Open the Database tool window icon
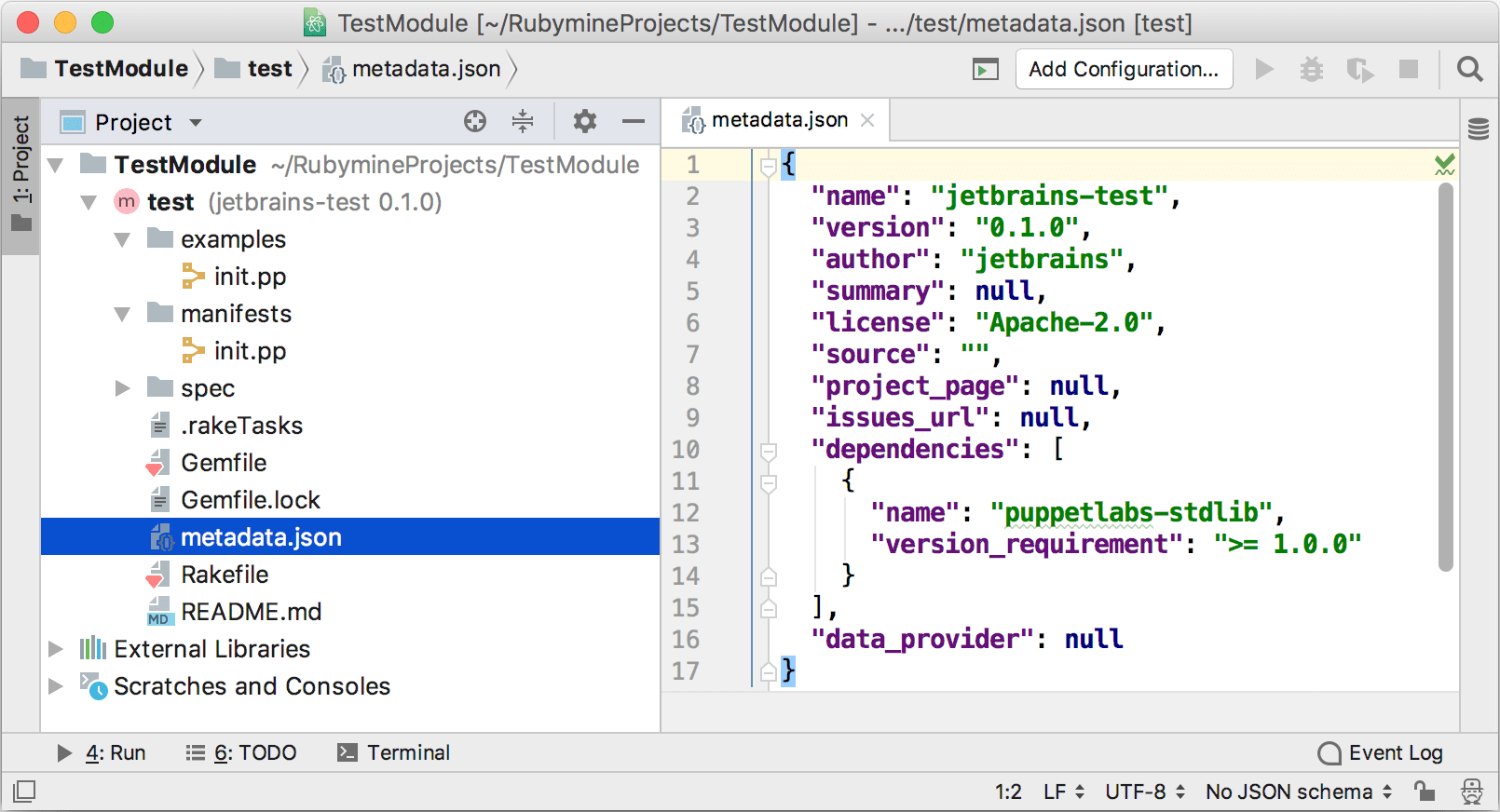 click(x=1479, y=129)
